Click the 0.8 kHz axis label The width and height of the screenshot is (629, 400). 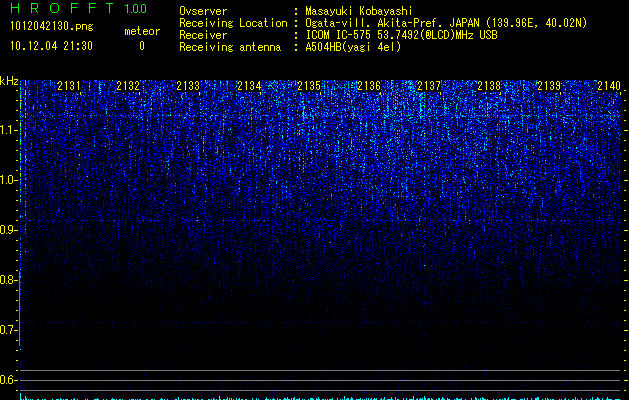pos(8,280)
